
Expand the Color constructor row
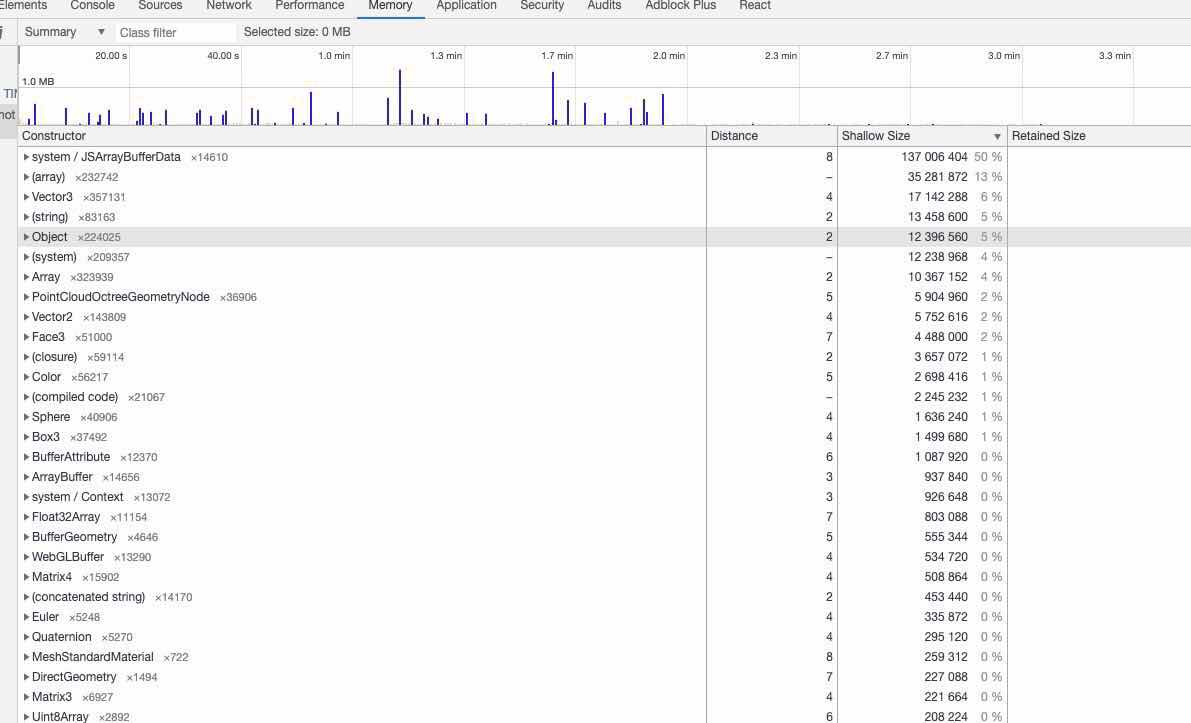pos(26,377)
